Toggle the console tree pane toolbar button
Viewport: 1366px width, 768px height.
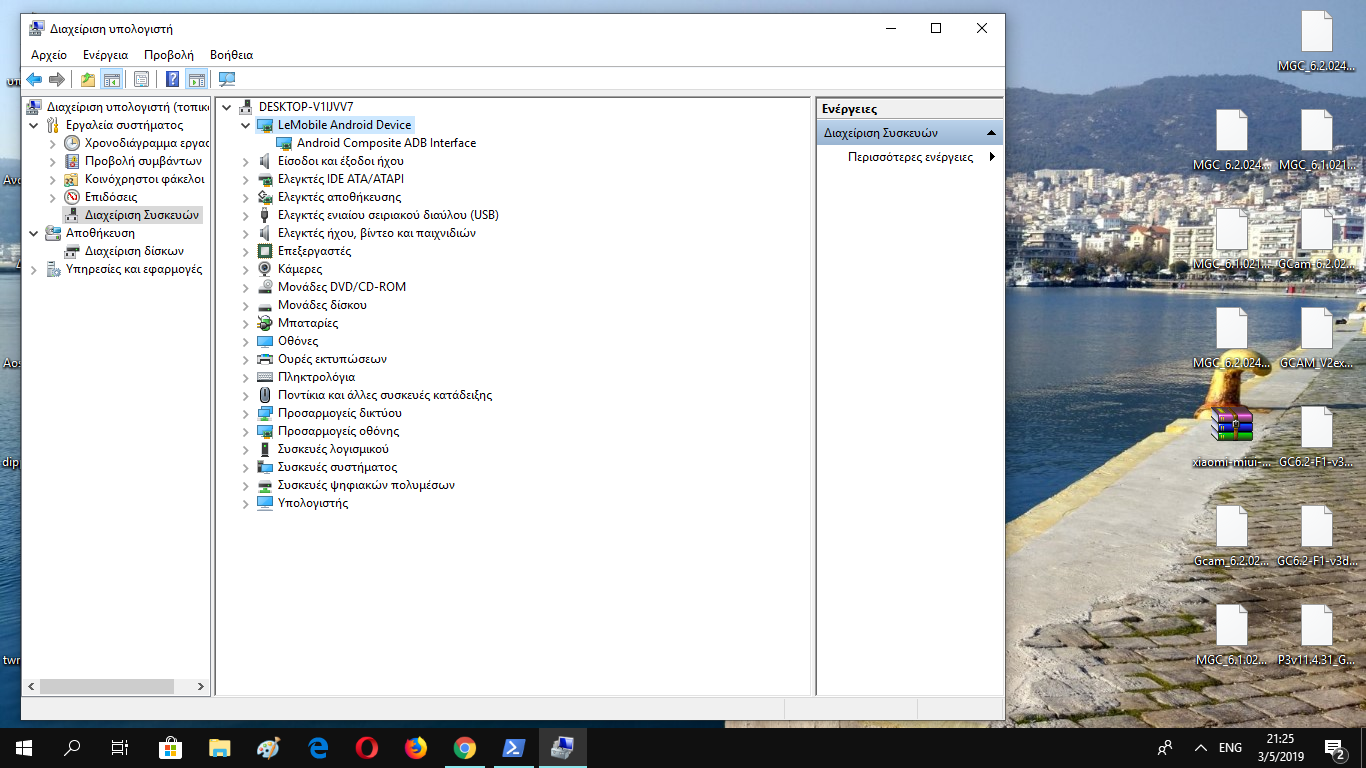(112, 80)
